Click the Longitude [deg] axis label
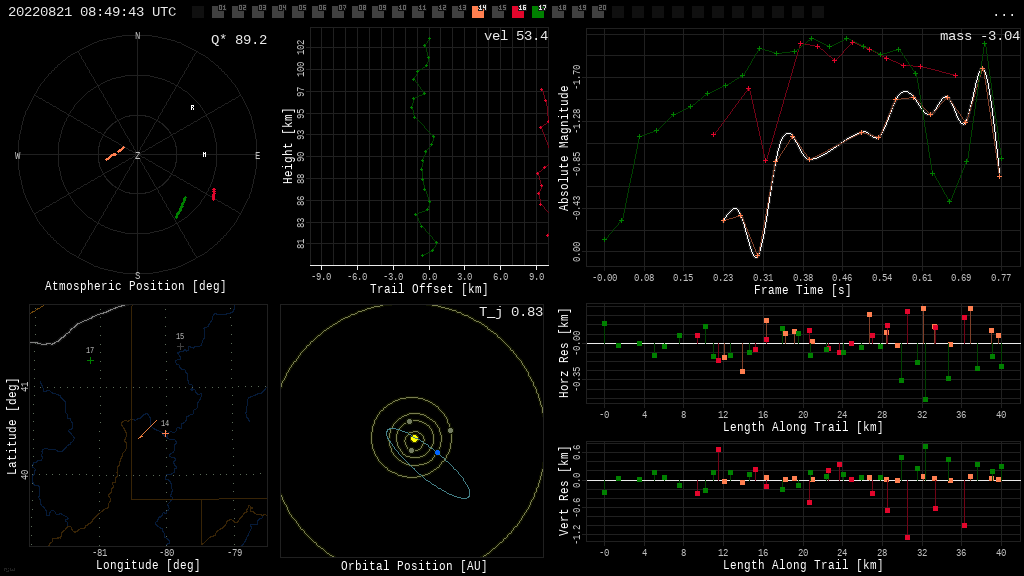This screenshot has width=1024, height=576. pyautogui.click(x=148, y=565)
